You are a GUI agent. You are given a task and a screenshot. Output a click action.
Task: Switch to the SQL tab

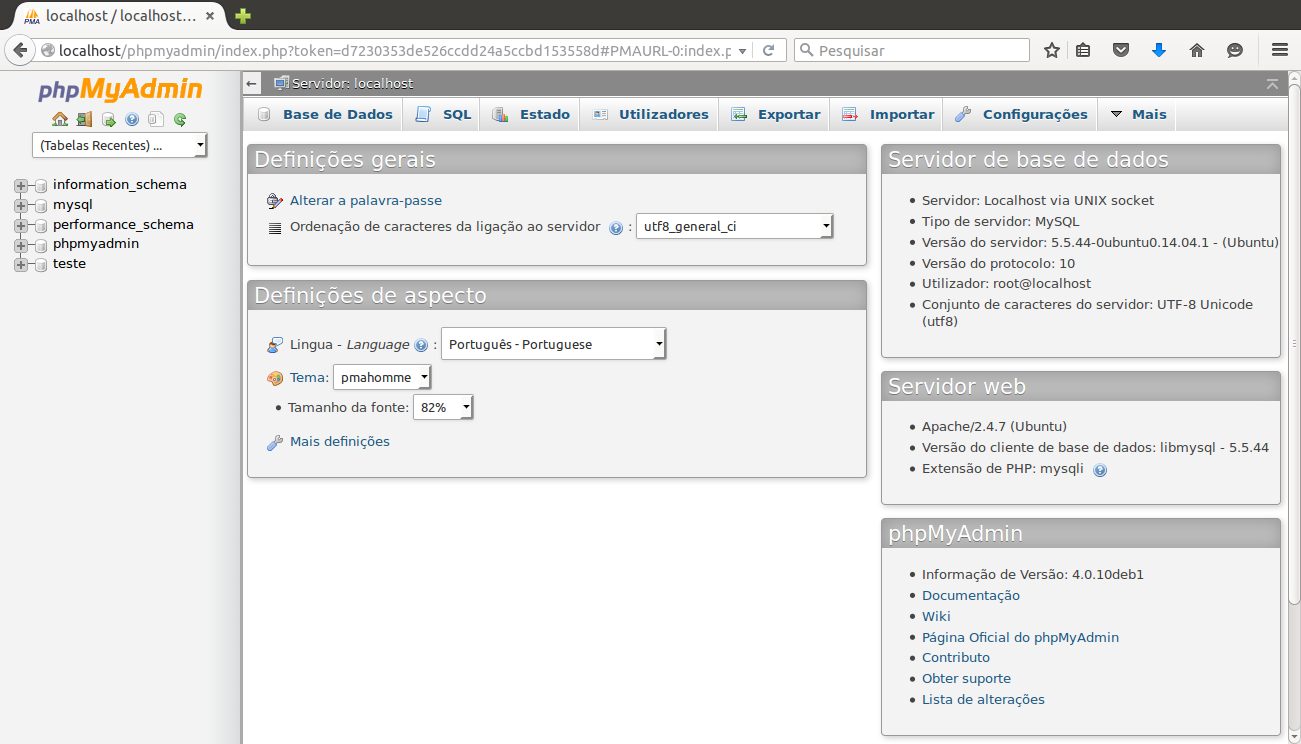[444, 115]
